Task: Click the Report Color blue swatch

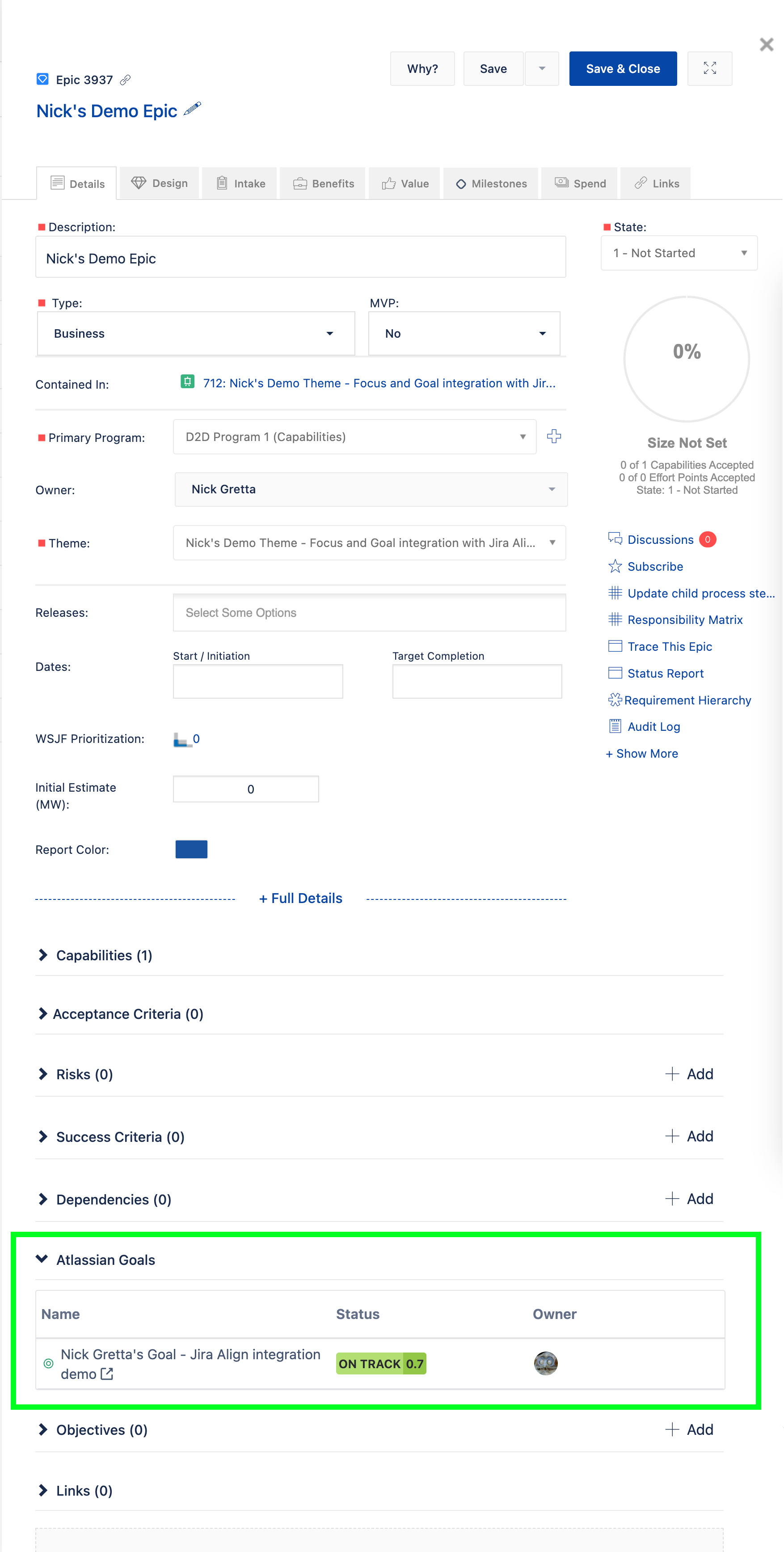Action: click(191, 849)
